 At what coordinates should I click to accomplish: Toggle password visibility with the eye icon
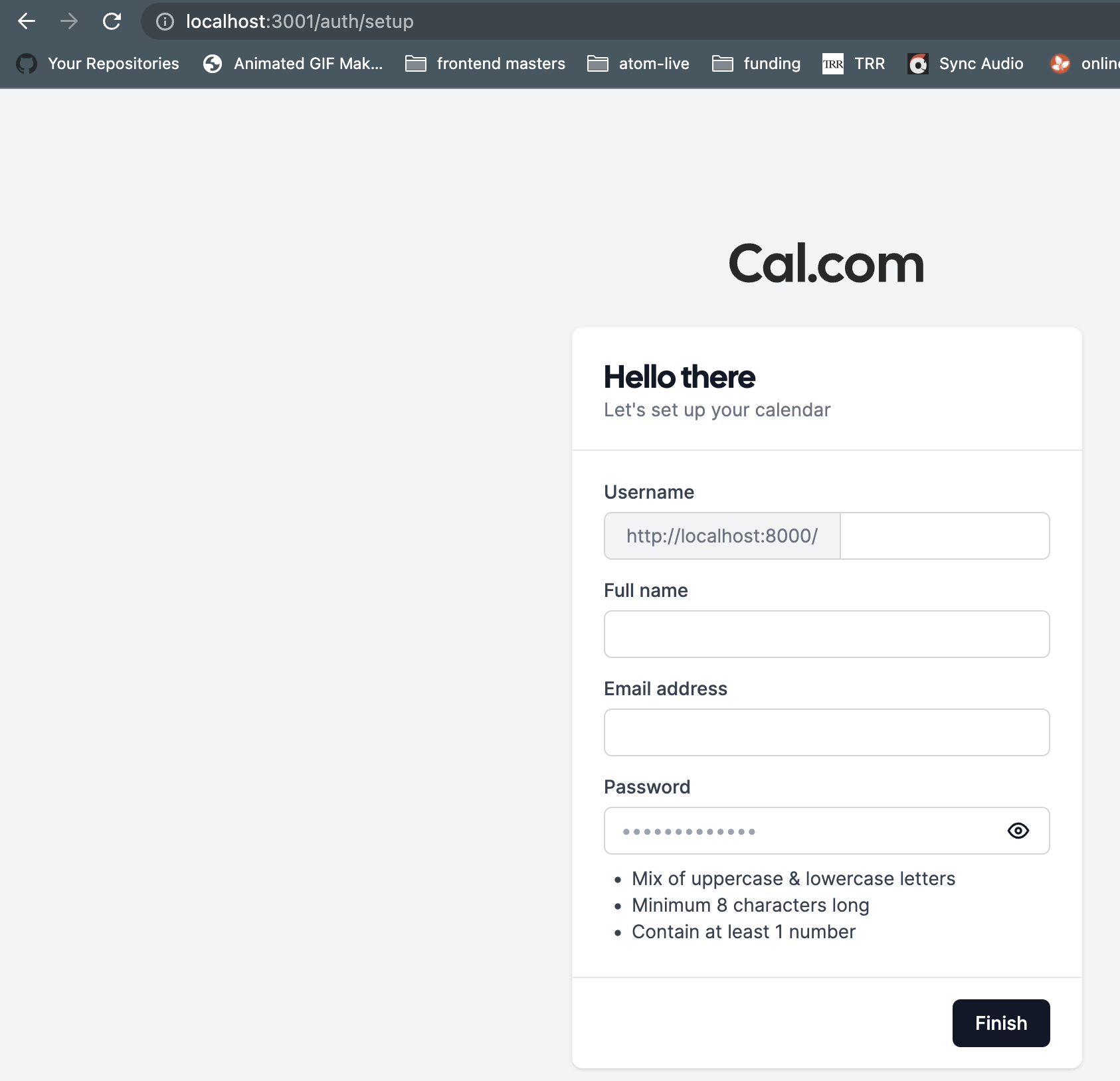[1018, 830]
